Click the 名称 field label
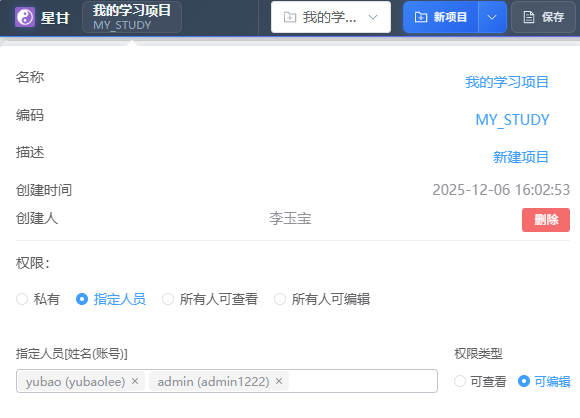 click(x=30, y=77)
